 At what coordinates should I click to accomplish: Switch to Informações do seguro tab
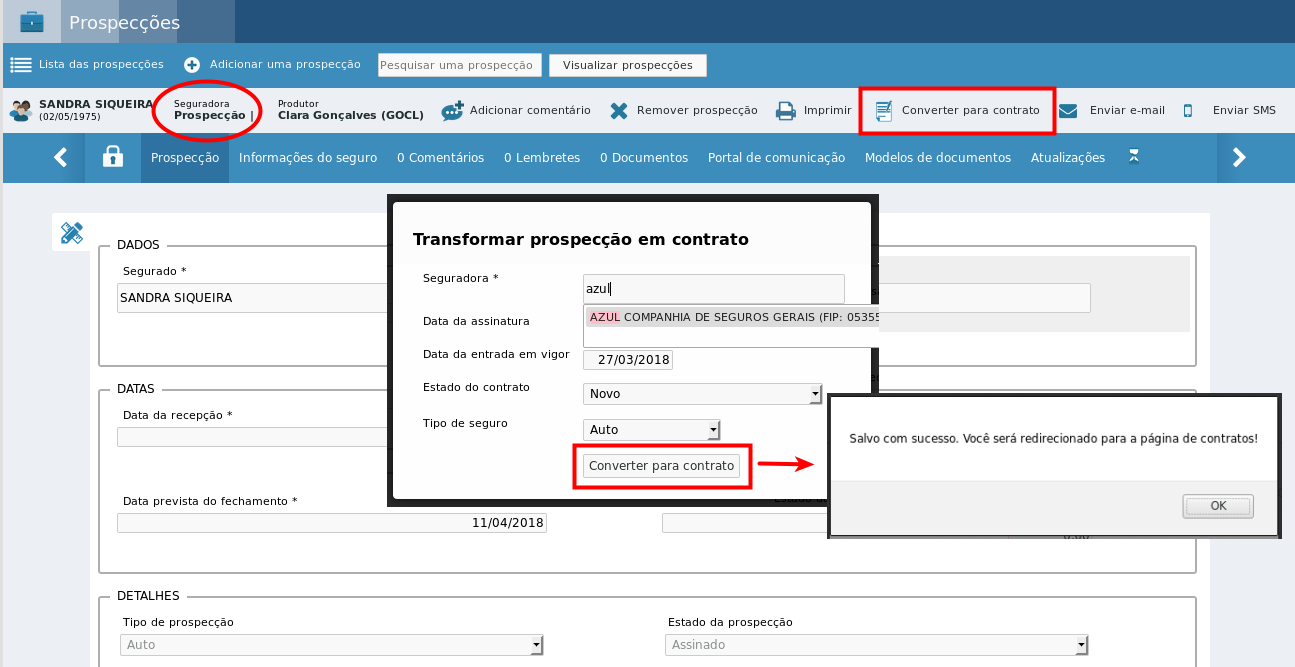[308, 158]
